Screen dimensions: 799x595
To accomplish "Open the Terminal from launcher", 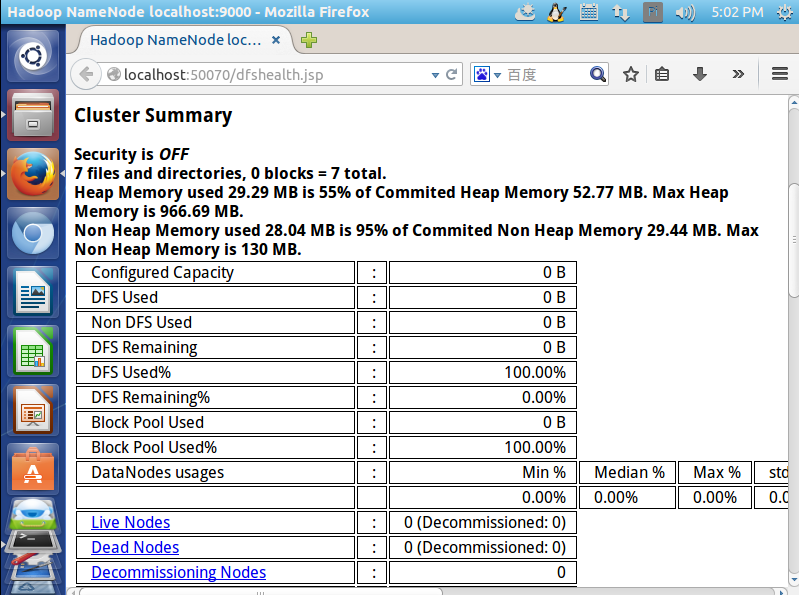I will coord(33,540).
